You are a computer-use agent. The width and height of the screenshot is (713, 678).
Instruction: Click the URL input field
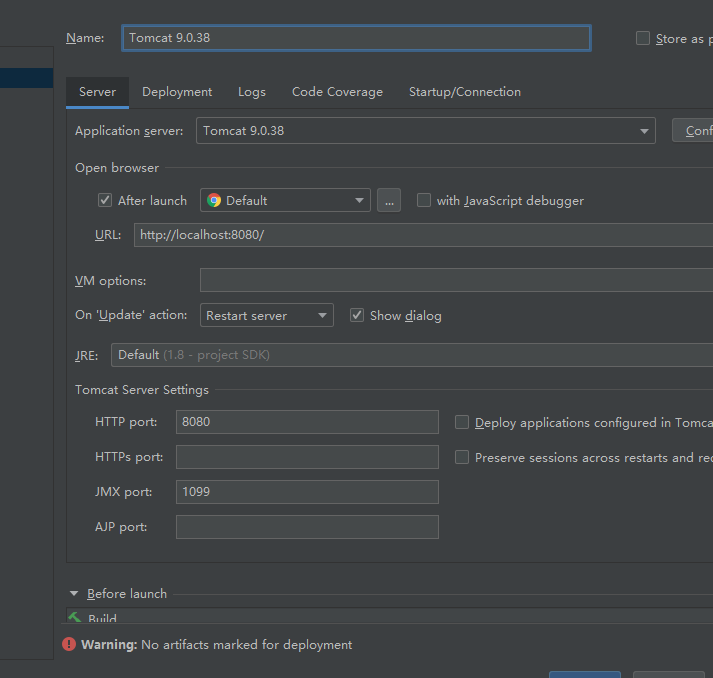[x=423, y=235]
